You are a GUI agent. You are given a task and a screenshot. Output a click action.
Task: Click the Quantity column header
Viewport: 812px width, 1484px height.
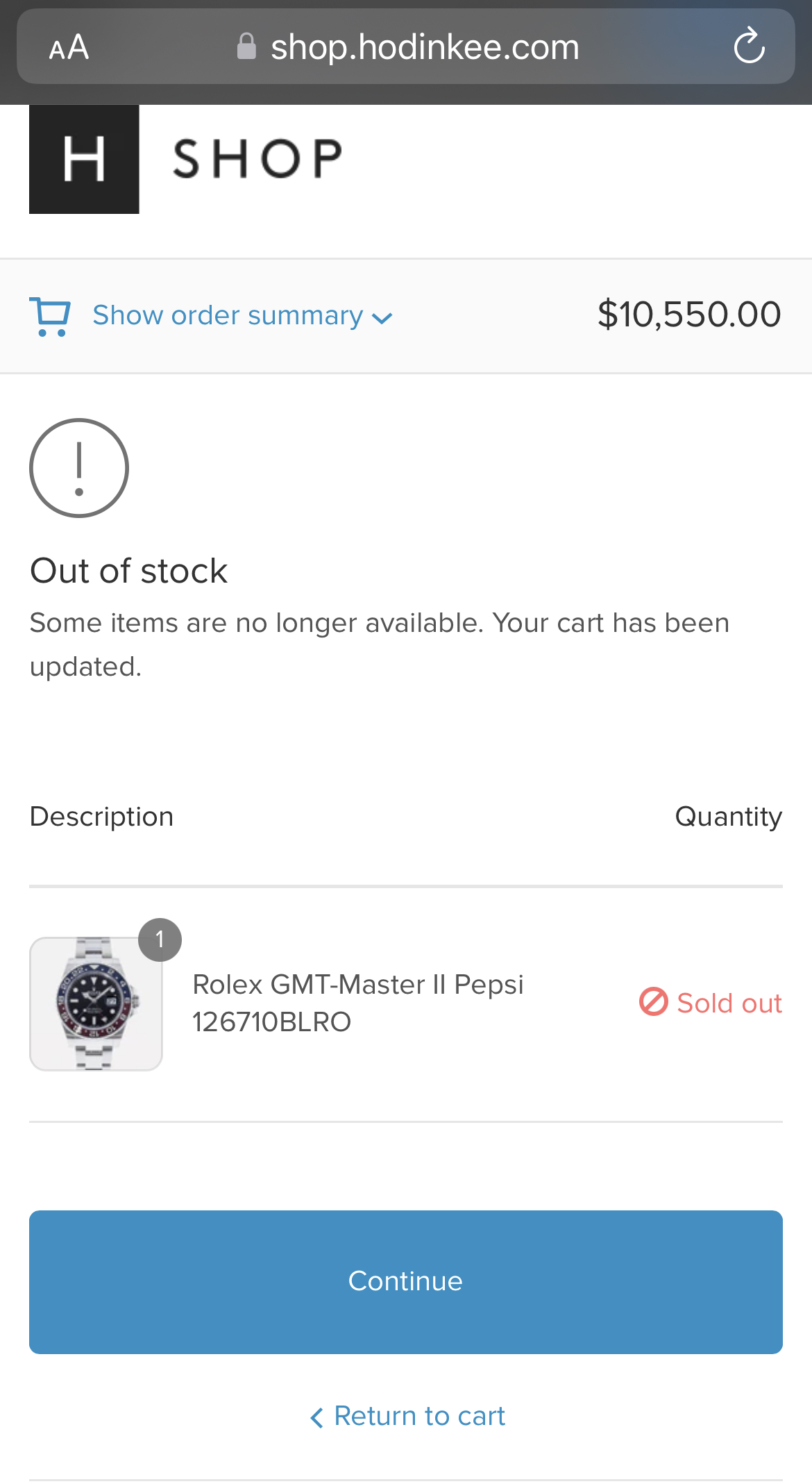(728, 817)
